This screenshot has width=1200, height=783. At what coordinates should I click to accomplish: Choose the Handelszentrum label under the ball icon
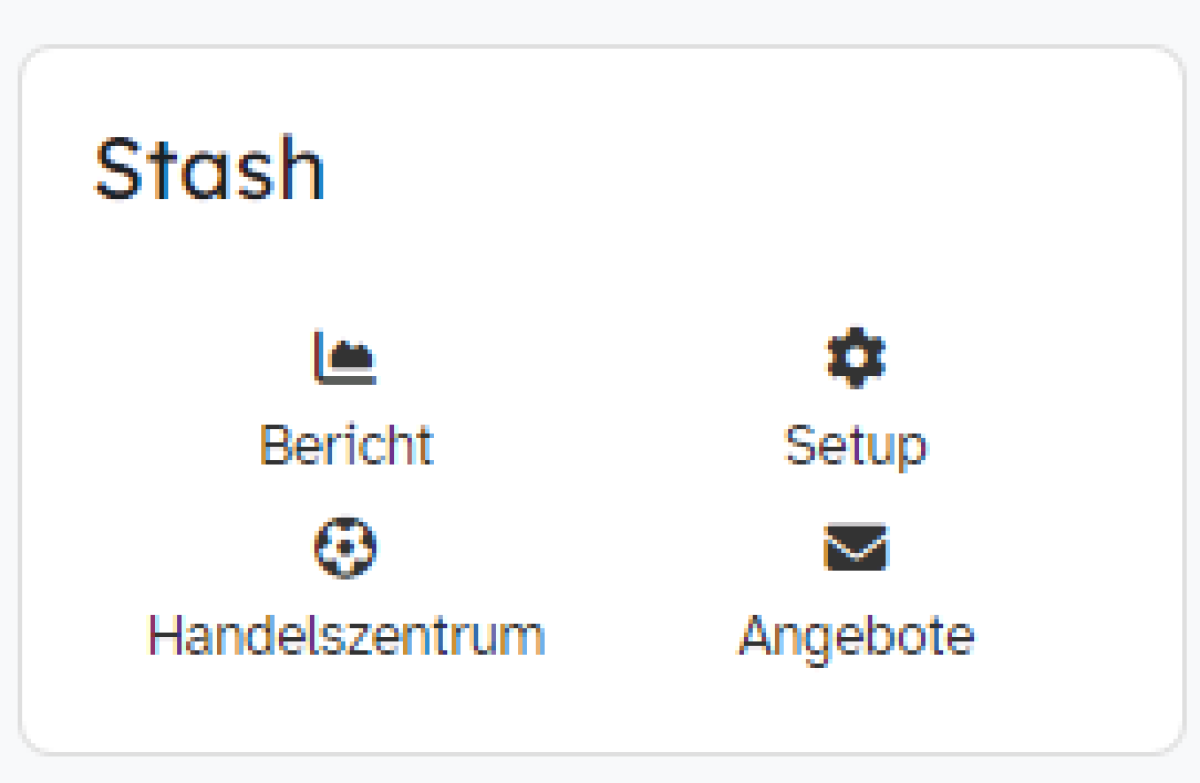[x=346, y=635]
